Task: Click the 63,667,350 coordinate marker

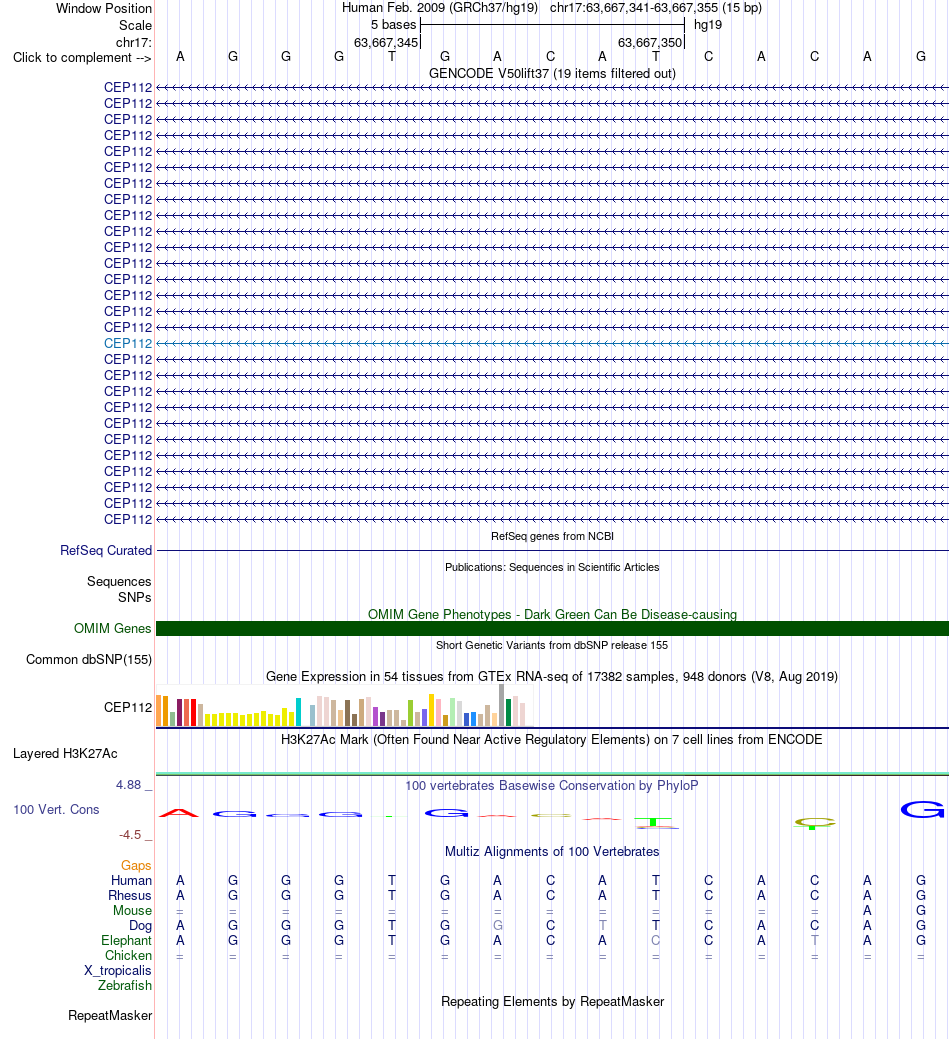Action: [650, 42]
